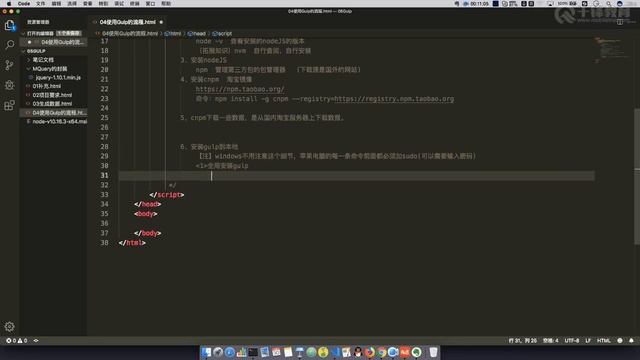Click the split editor icon at top right
Image resolution: width=640 pixels, height=360 pixels.
620,22
